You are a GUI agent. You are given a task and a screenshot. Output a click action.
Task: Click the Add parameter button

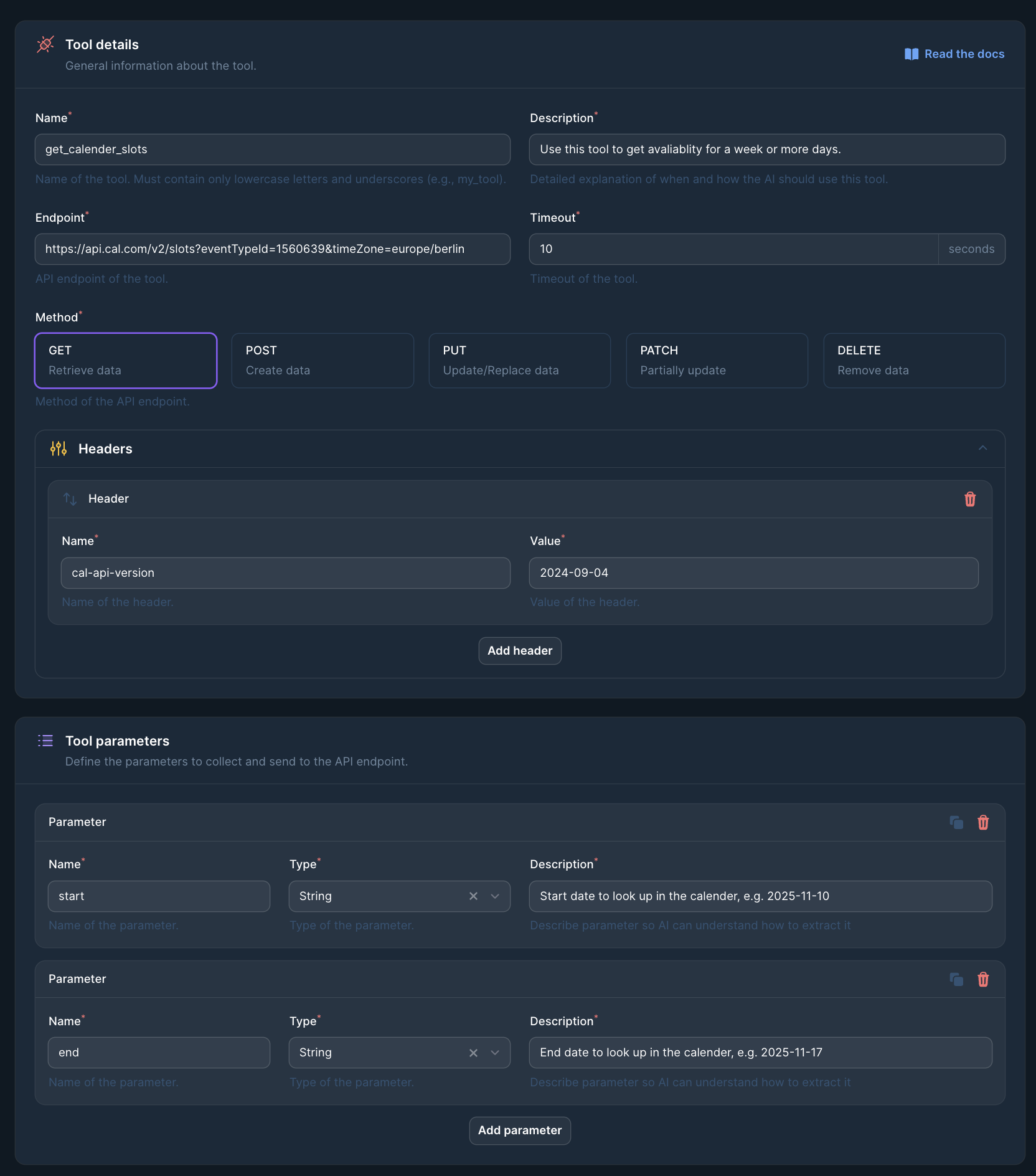(x=519, y=1131)
